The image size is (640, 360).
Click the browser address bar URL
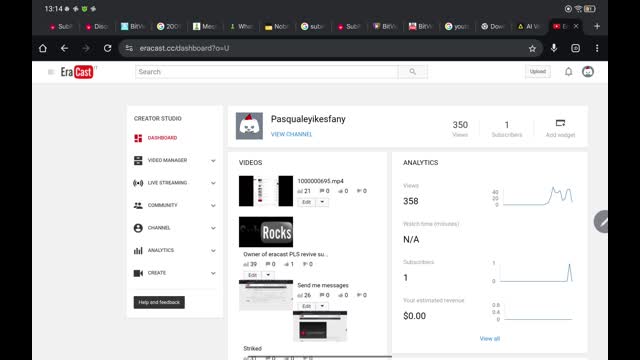pyautogui.click(x=184, y=48)
